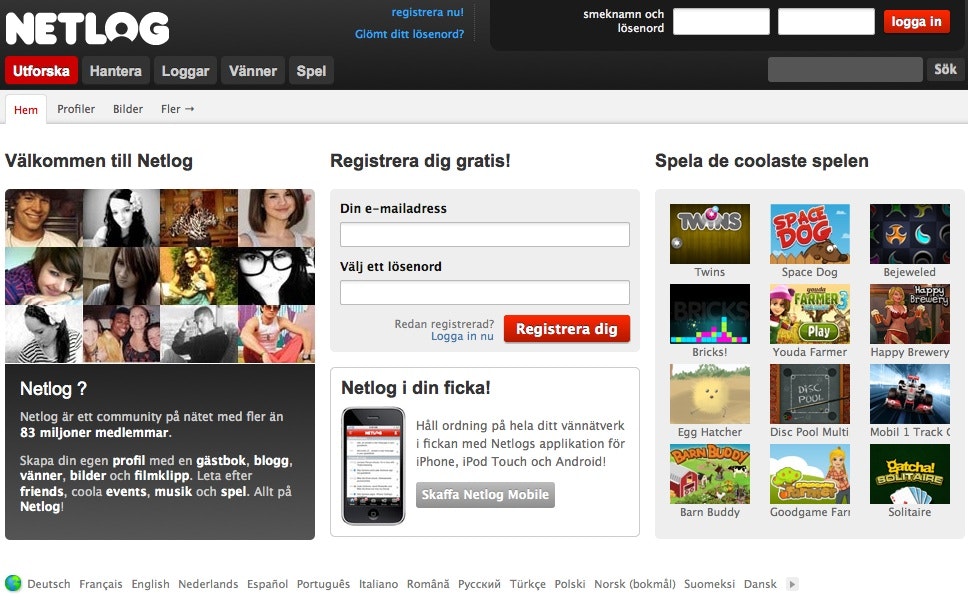Image resolution: width=968 pixels, height=606 pixels.
Task: Click the Registrera dig button
Action: click(566, 329)
